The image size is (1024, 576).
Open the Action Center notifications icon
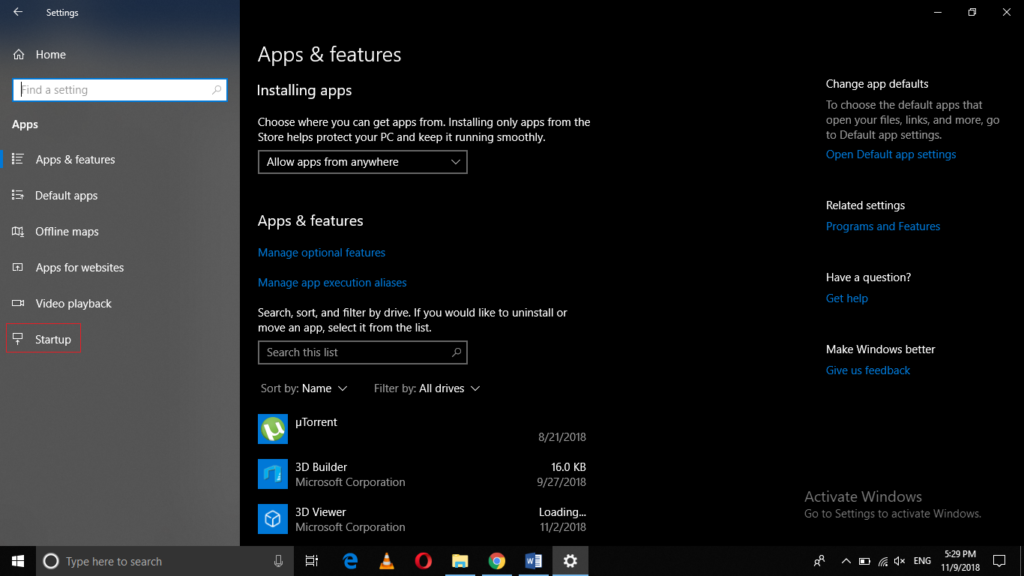(999, 561)
